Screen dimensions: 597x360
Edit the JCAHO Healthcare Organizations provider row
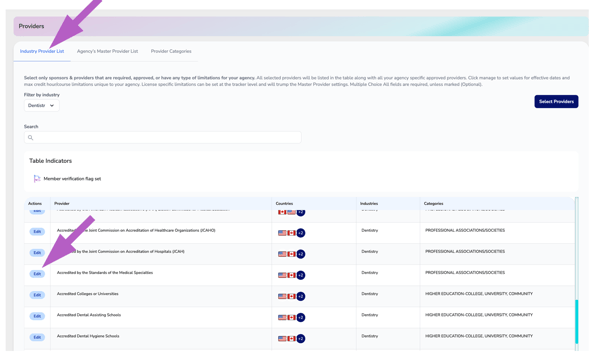[37, 232]
